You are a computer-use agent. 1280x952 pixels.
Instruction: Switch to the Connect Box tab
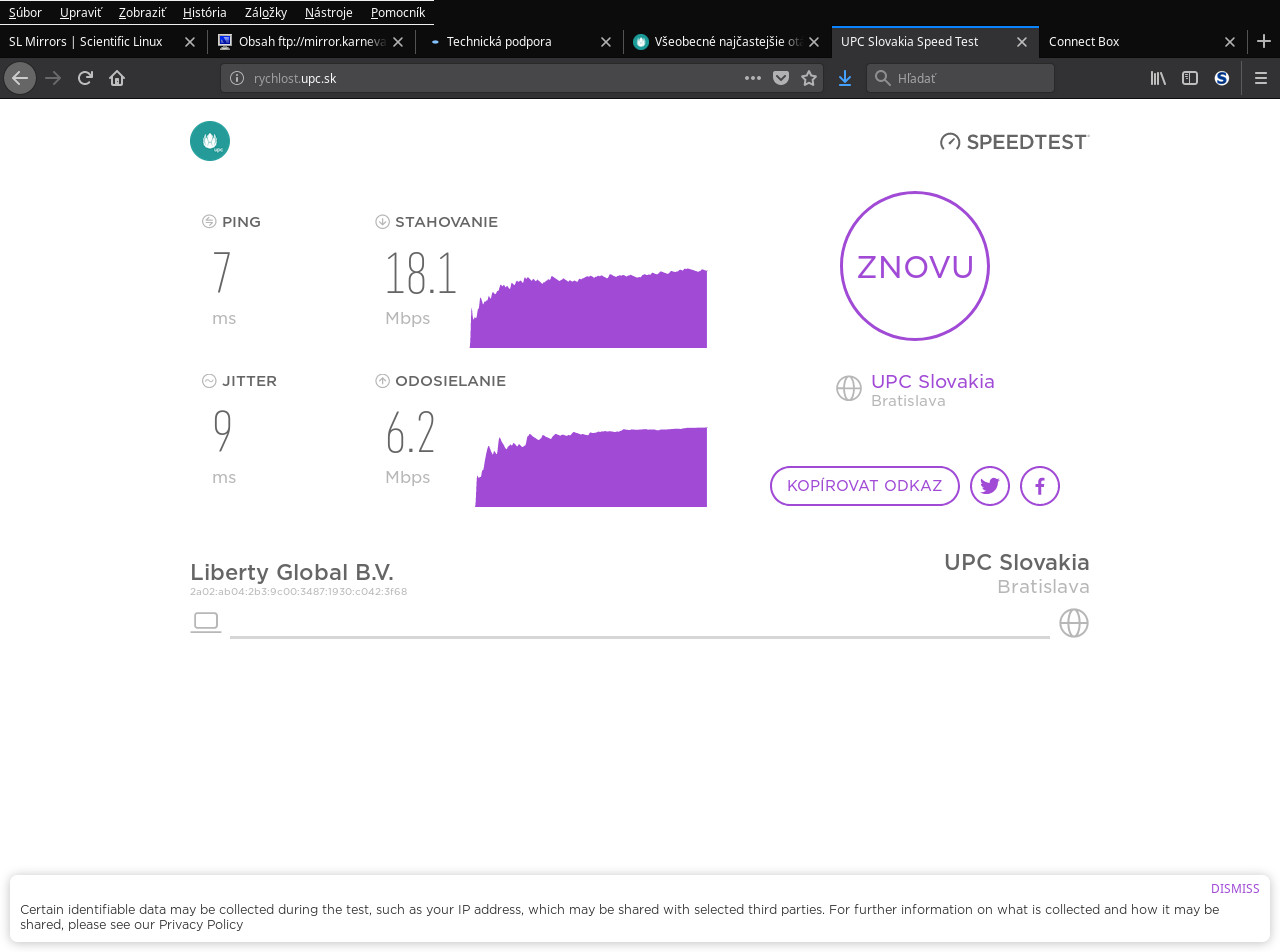pos(1143,42)
